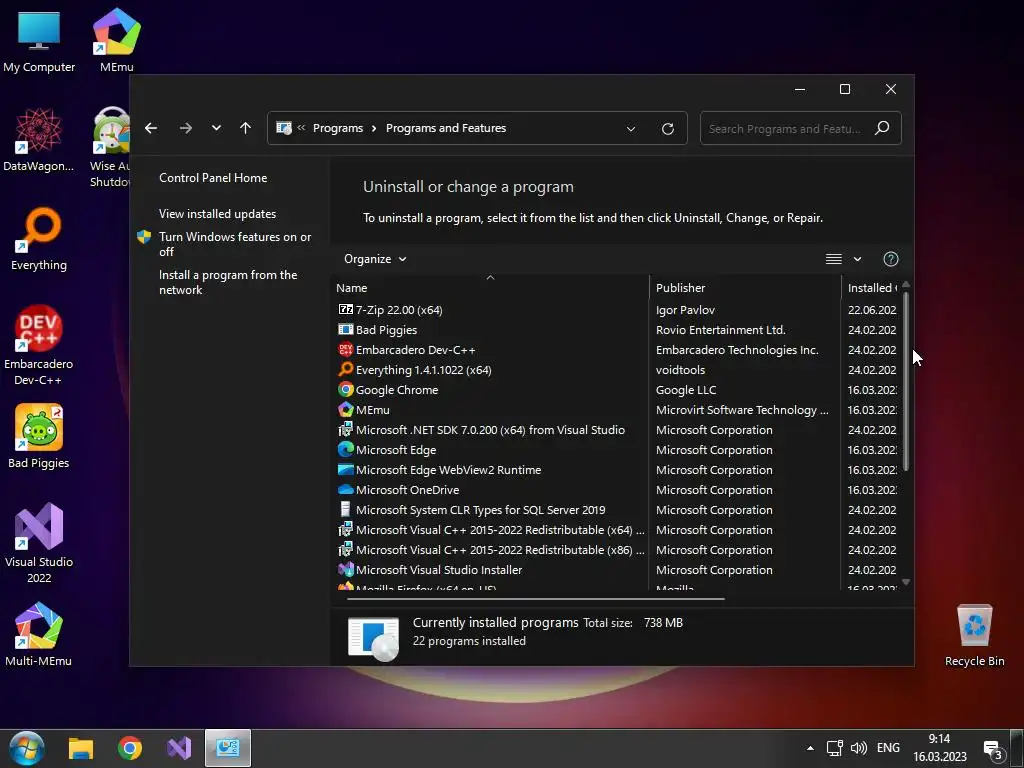
Task: Click the publisher cell Rovio Entertainment Ltd.
Action: point(720,330)
